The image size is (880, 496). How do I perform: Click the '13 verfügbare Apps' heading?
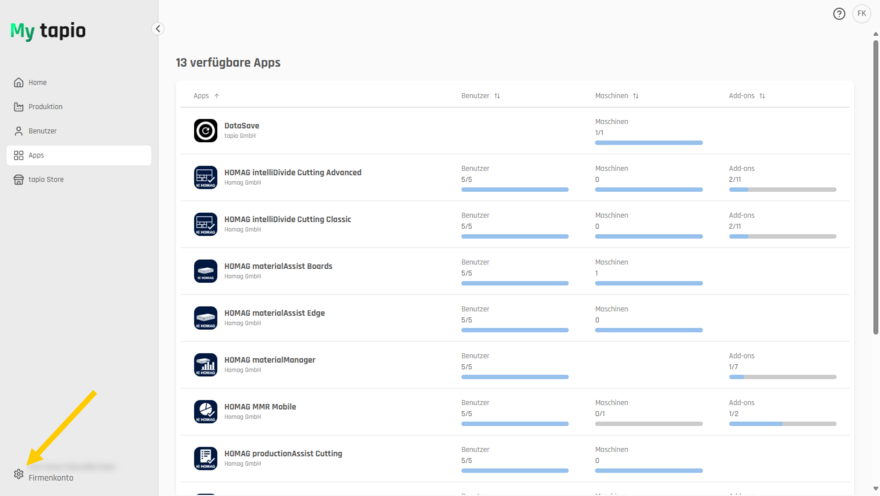click(x=228, y=63)
